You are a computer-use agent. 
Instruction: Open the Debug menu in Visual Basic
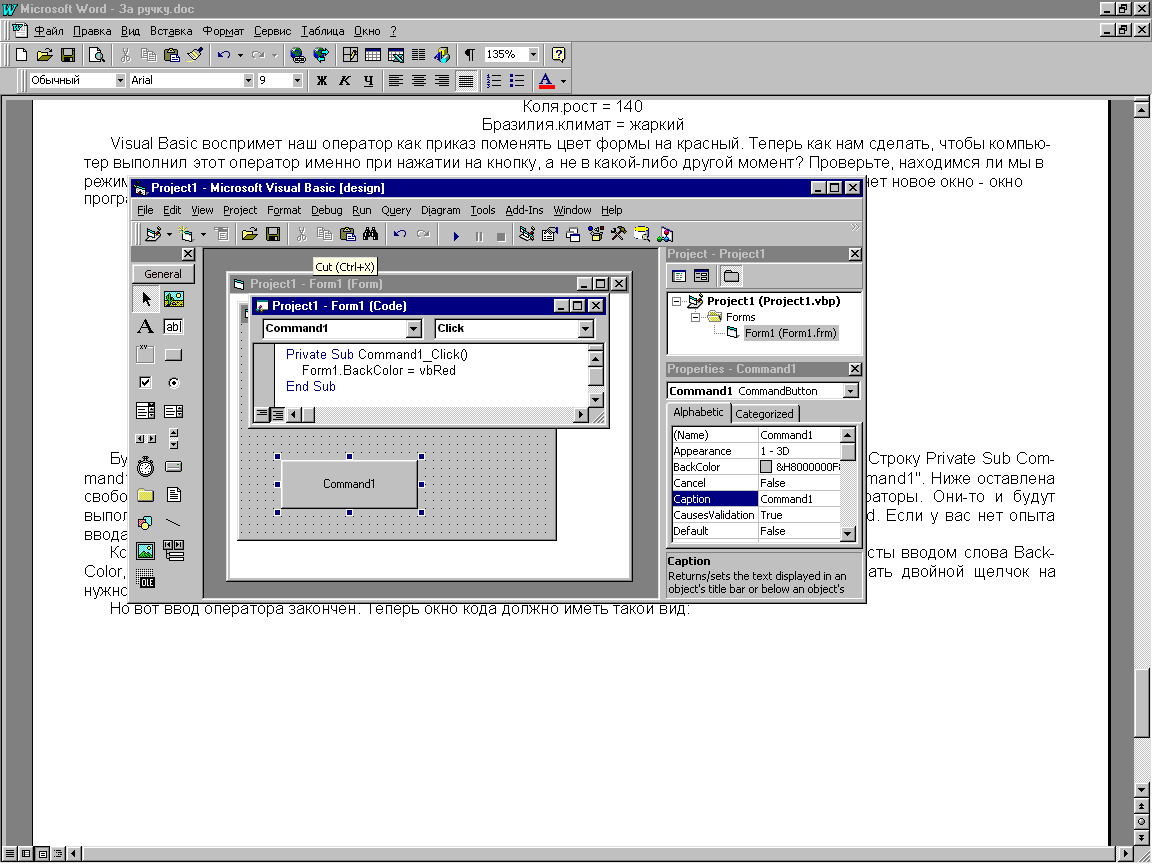(326, 210)
